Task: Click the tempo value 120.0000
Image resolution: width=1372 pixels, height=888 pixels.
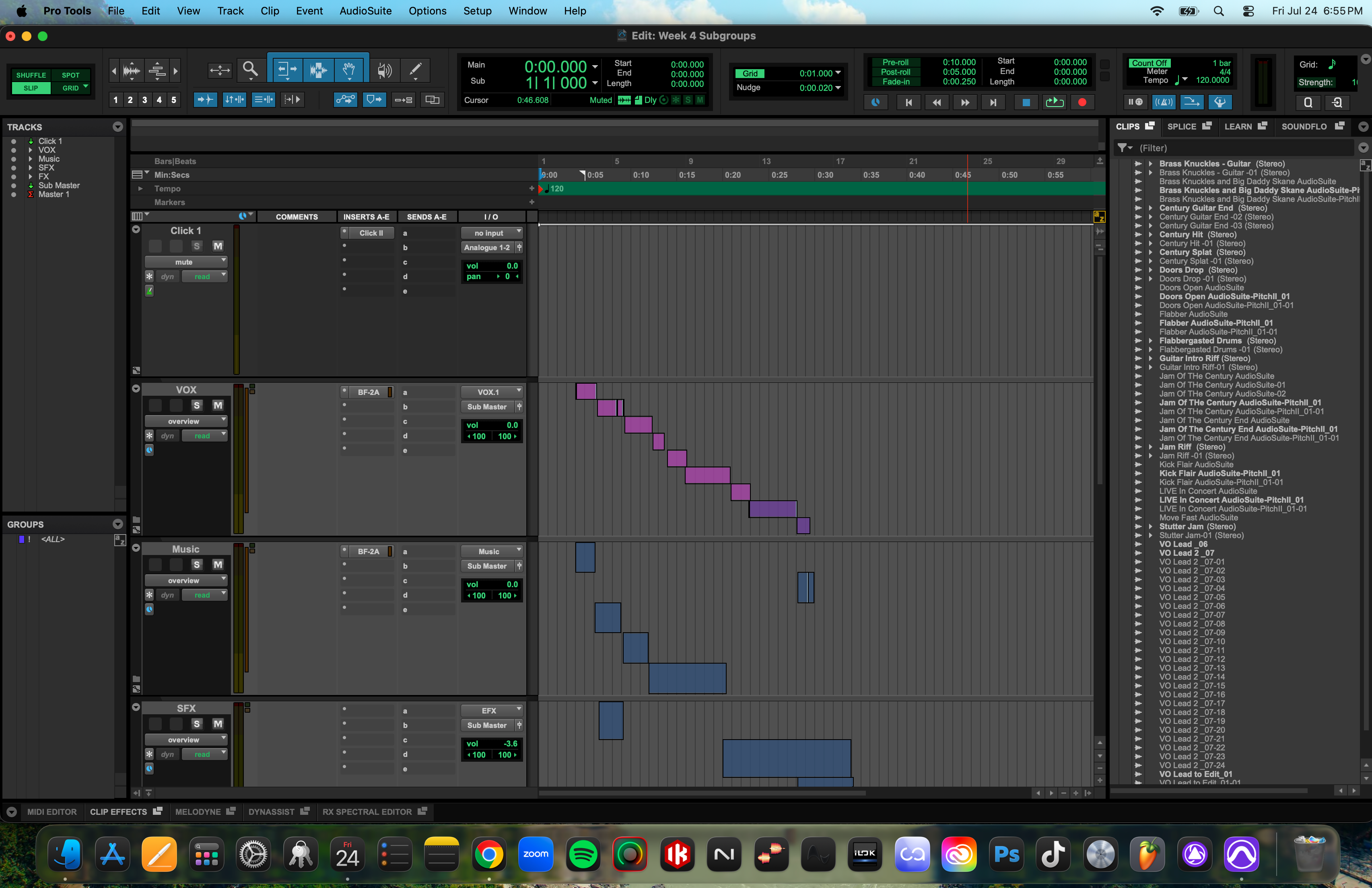Action: click(x=1212, y=80)
